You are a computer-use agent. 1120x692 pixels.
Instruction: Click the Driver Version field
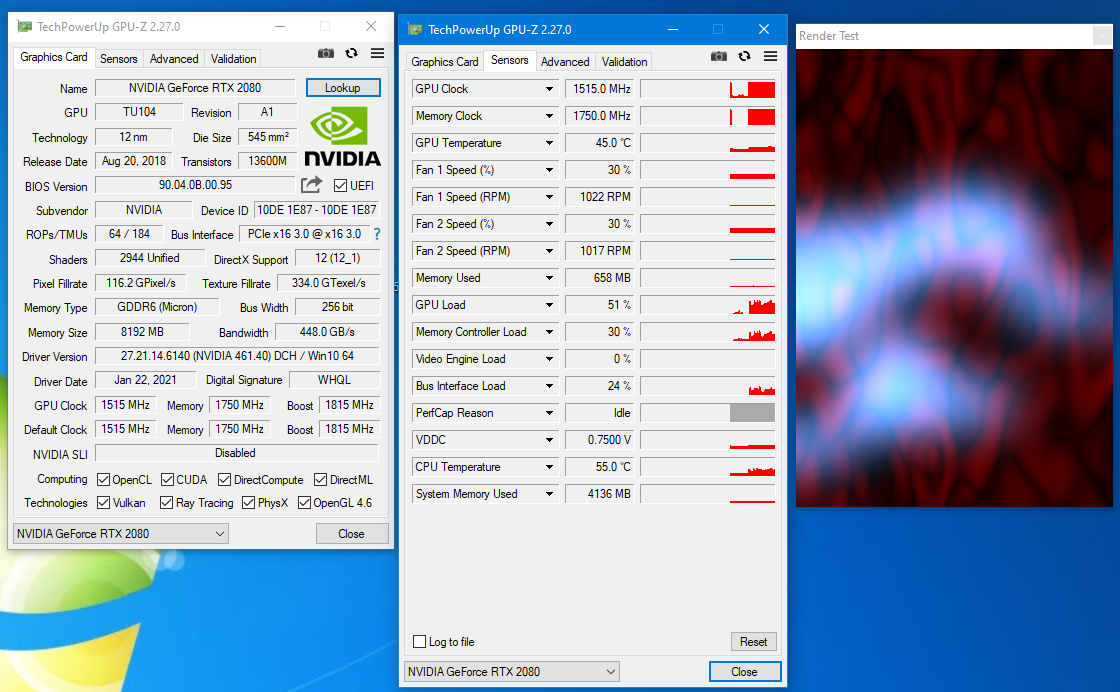pyautogui.click(x=237, y=356)
